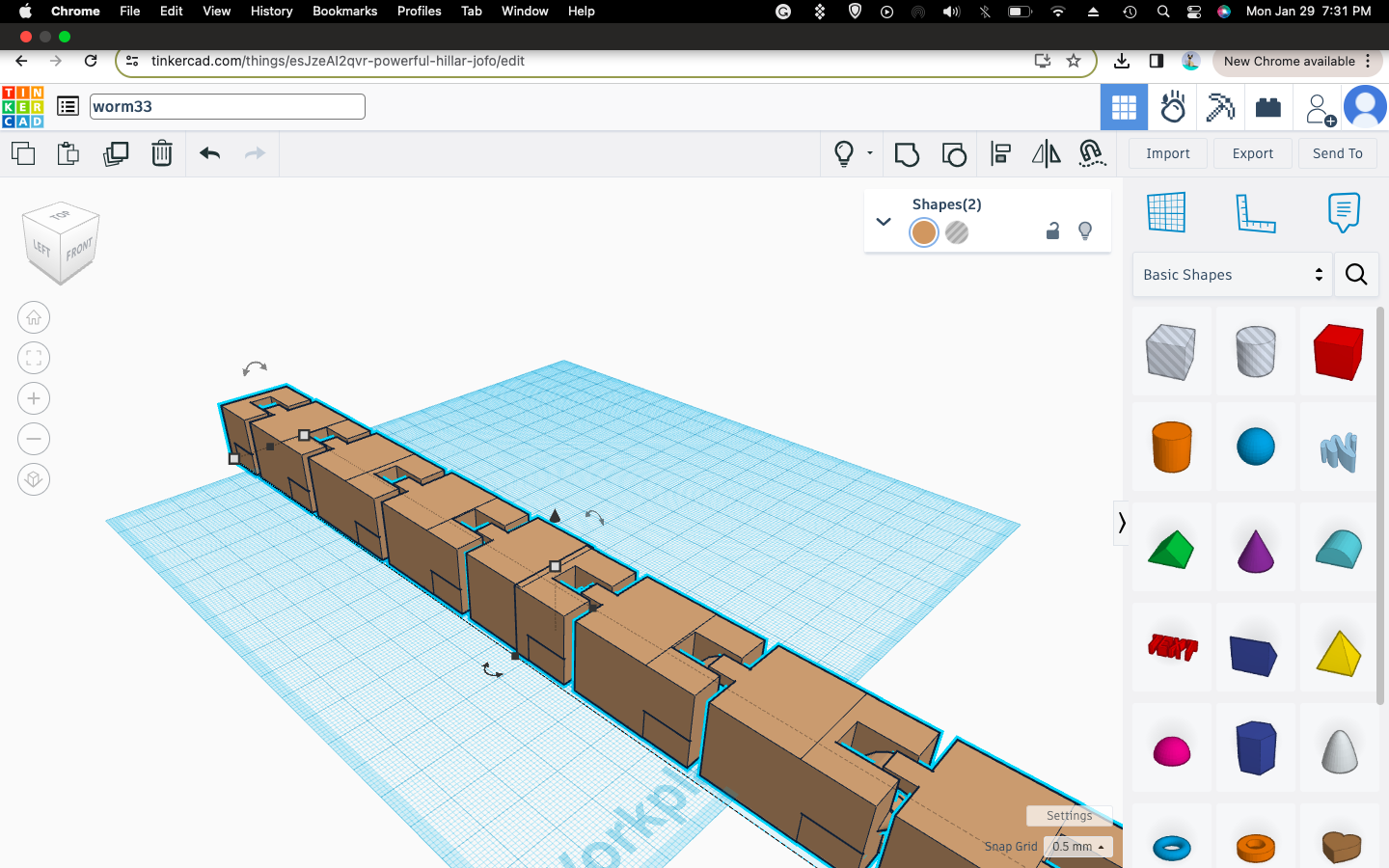Viewport: 1389px width, 868px height.
Task: Click the Home view icon
Action: coord(34,317)
